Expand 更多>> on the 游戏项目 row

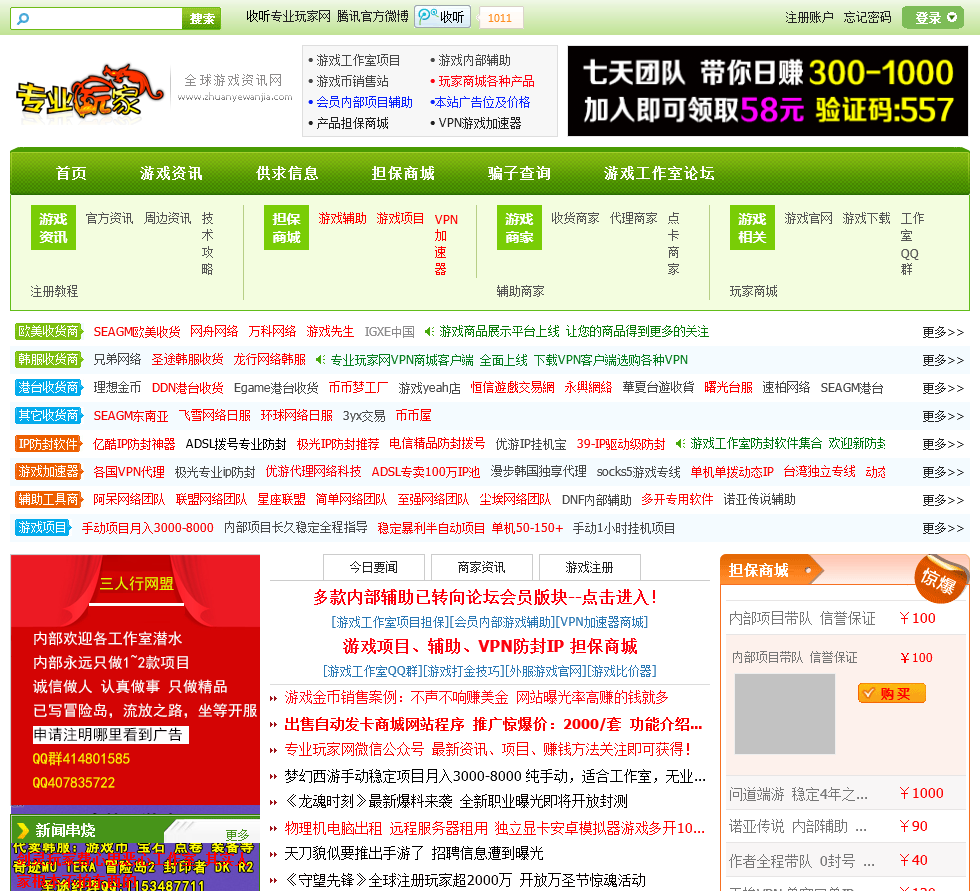click(x=942, y=529)
